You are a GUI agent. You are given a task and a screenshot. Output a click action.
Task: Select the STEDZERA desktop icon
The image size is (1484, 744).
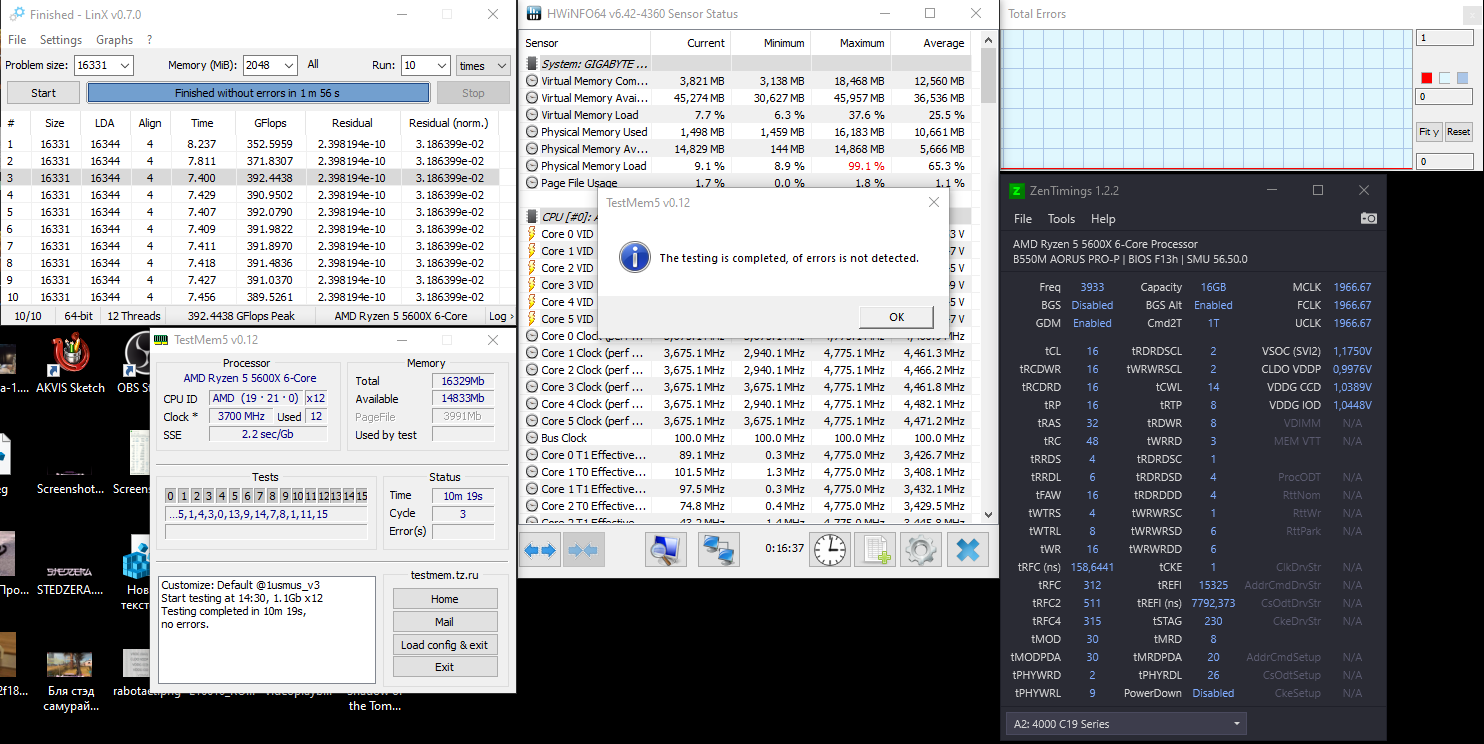point(70,572)
